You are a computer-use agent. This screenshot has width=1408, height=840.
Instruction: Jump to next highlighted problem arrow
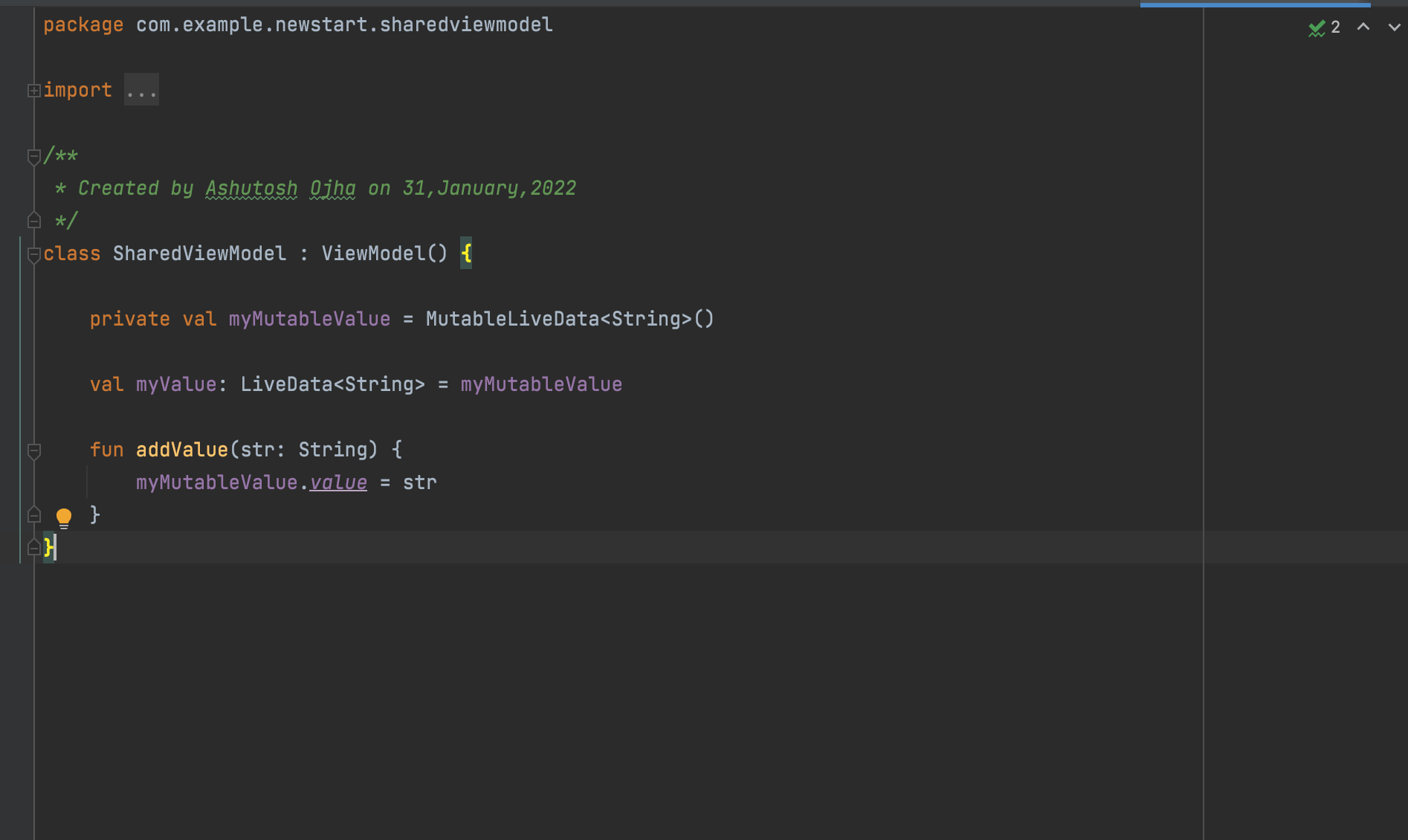click(x=1394, y=27)
